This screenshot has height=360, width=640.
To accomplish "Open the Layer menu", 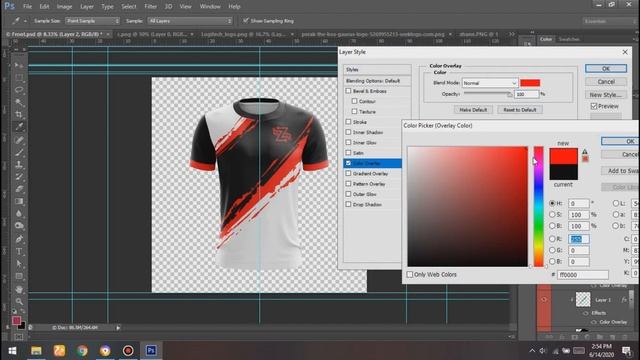I will 87,7.
